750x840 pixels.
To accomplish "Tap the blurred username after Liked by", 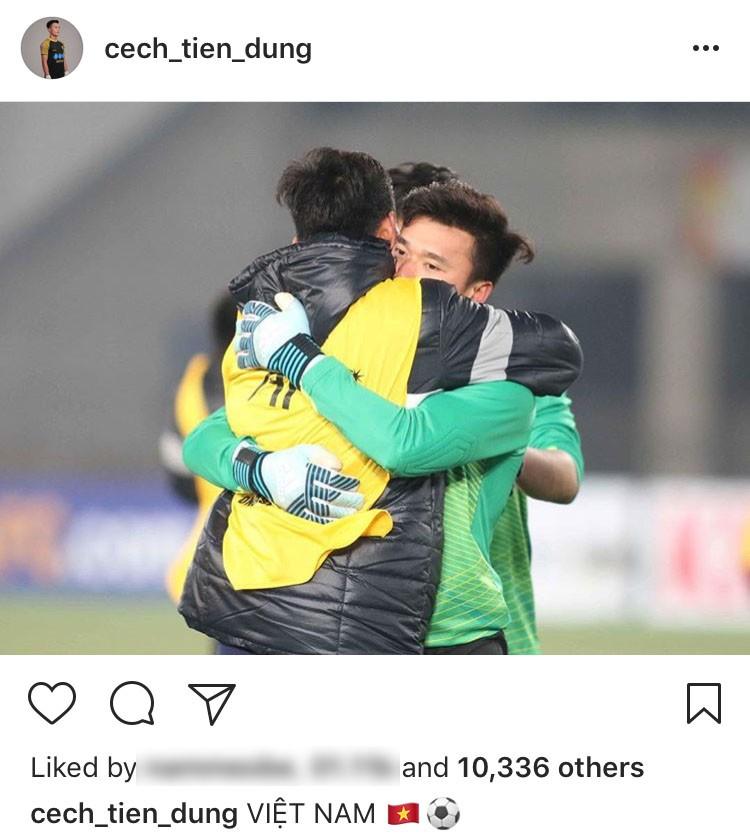I will pos(268,768).
